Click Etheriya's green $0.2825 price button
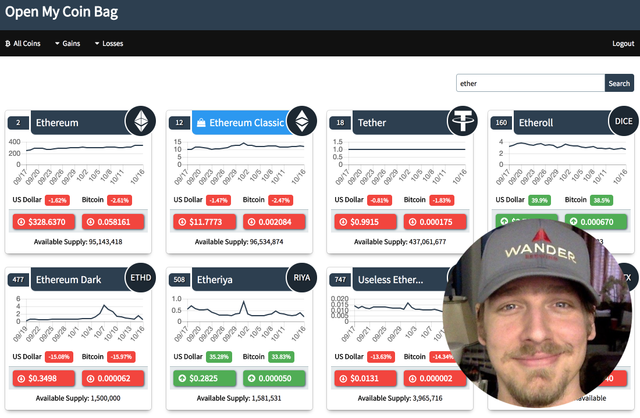Viewport: 640px width, 418px height. click(204, 378)
